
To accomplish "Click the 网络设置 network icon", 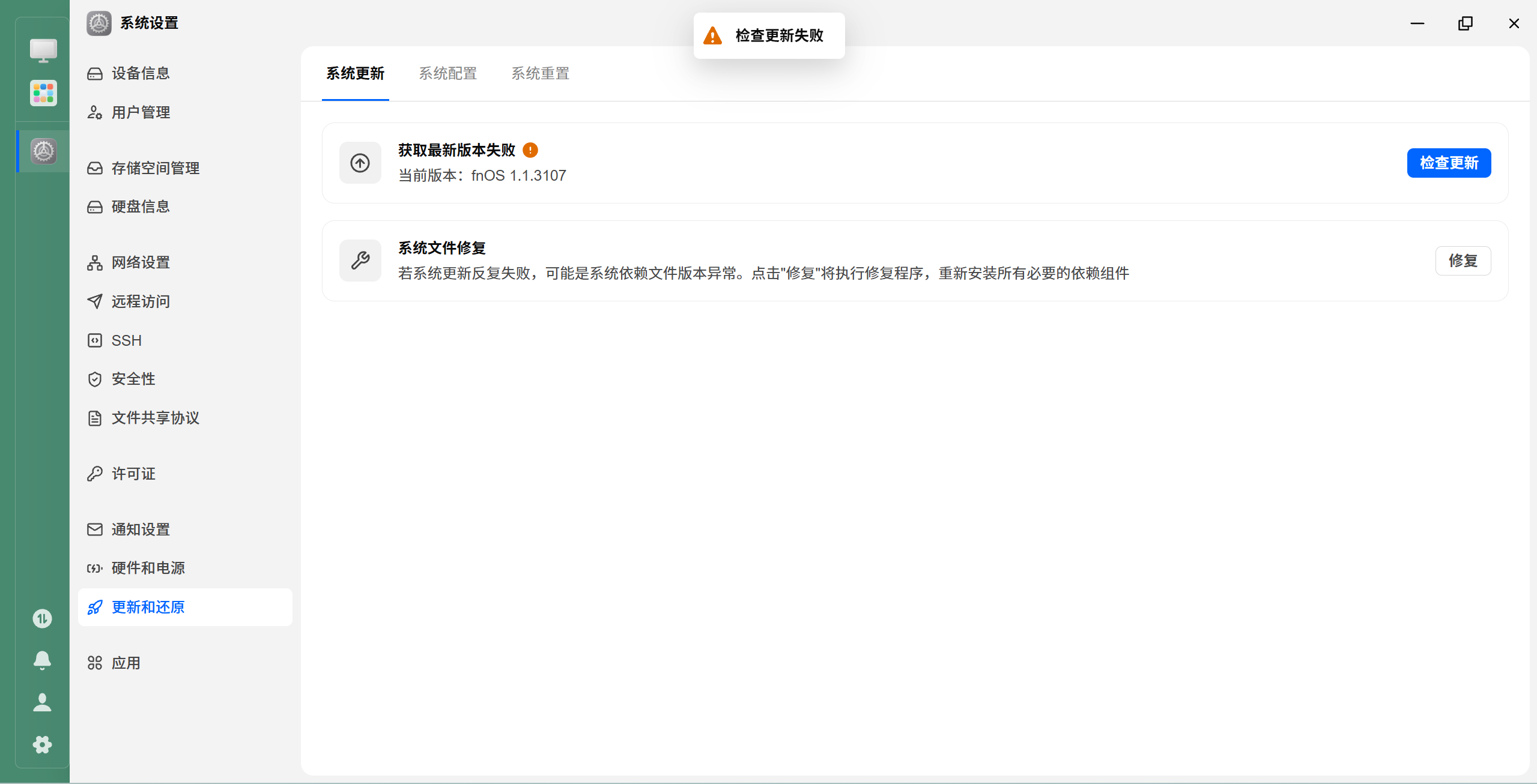I will click(95, 263).
